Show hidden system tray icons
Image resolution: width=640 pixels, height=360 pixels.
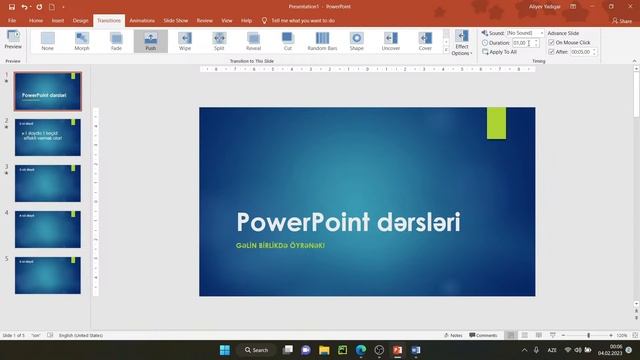[524, 350]
